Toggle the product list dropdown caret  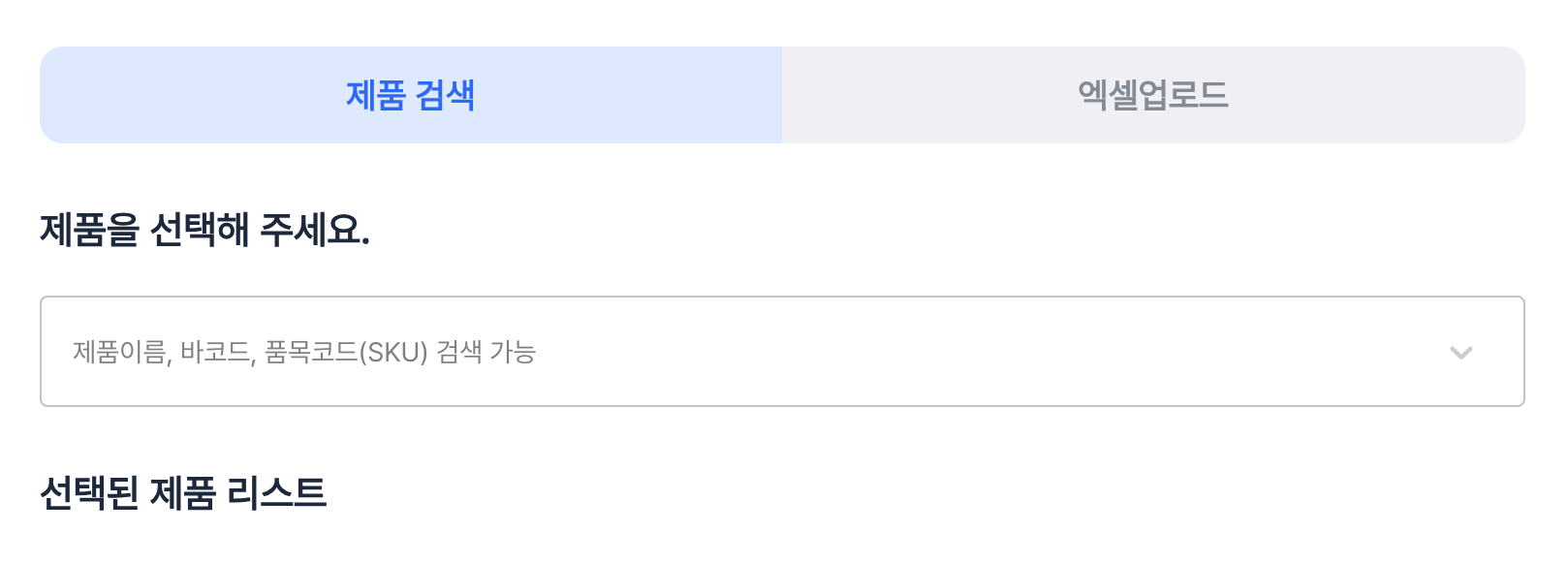[x=1460, y=352]
